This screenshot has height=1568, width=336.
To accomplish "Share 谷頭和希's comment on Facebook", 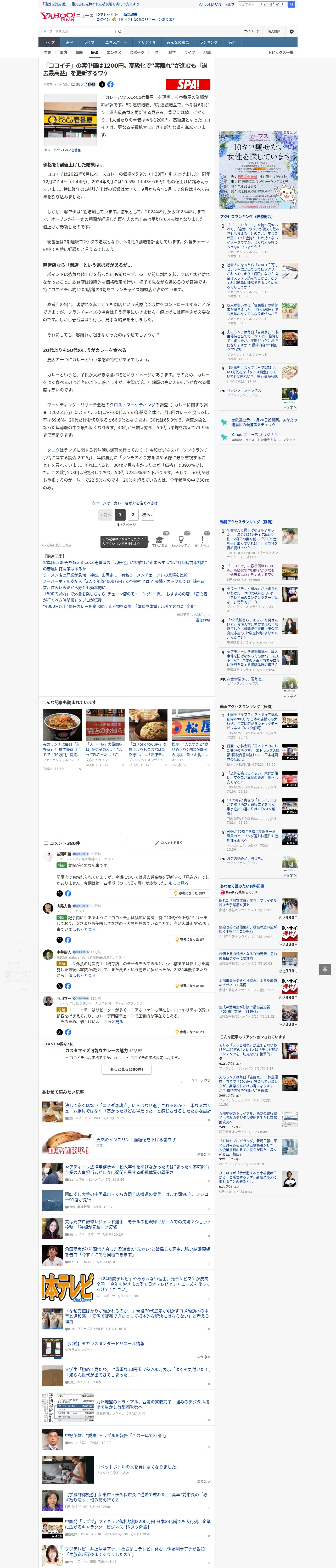I will tap(68, 893).
